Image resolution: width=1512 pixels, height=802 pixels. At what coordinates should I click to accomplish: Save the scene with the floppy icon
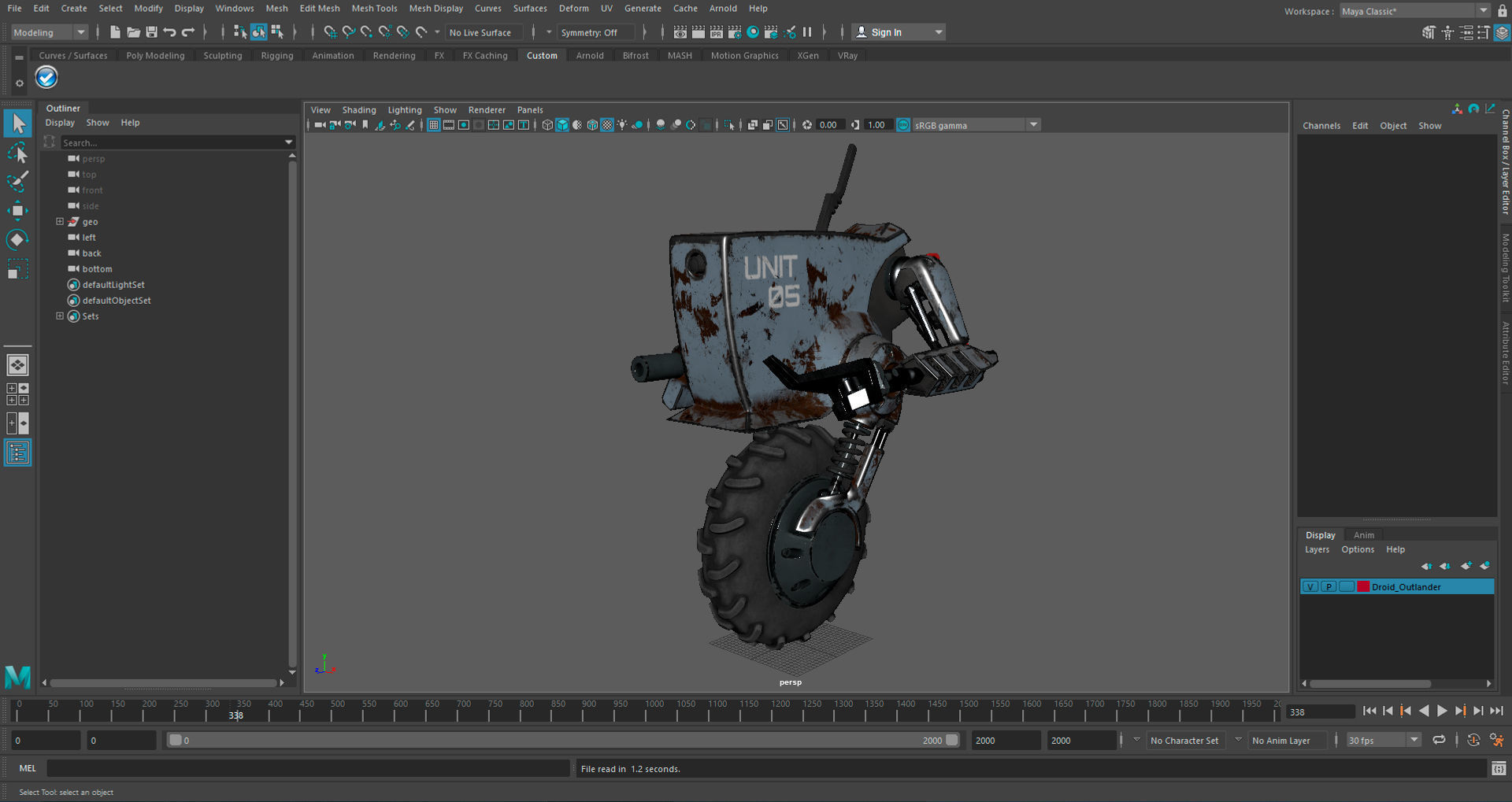[x=151, y=32]
